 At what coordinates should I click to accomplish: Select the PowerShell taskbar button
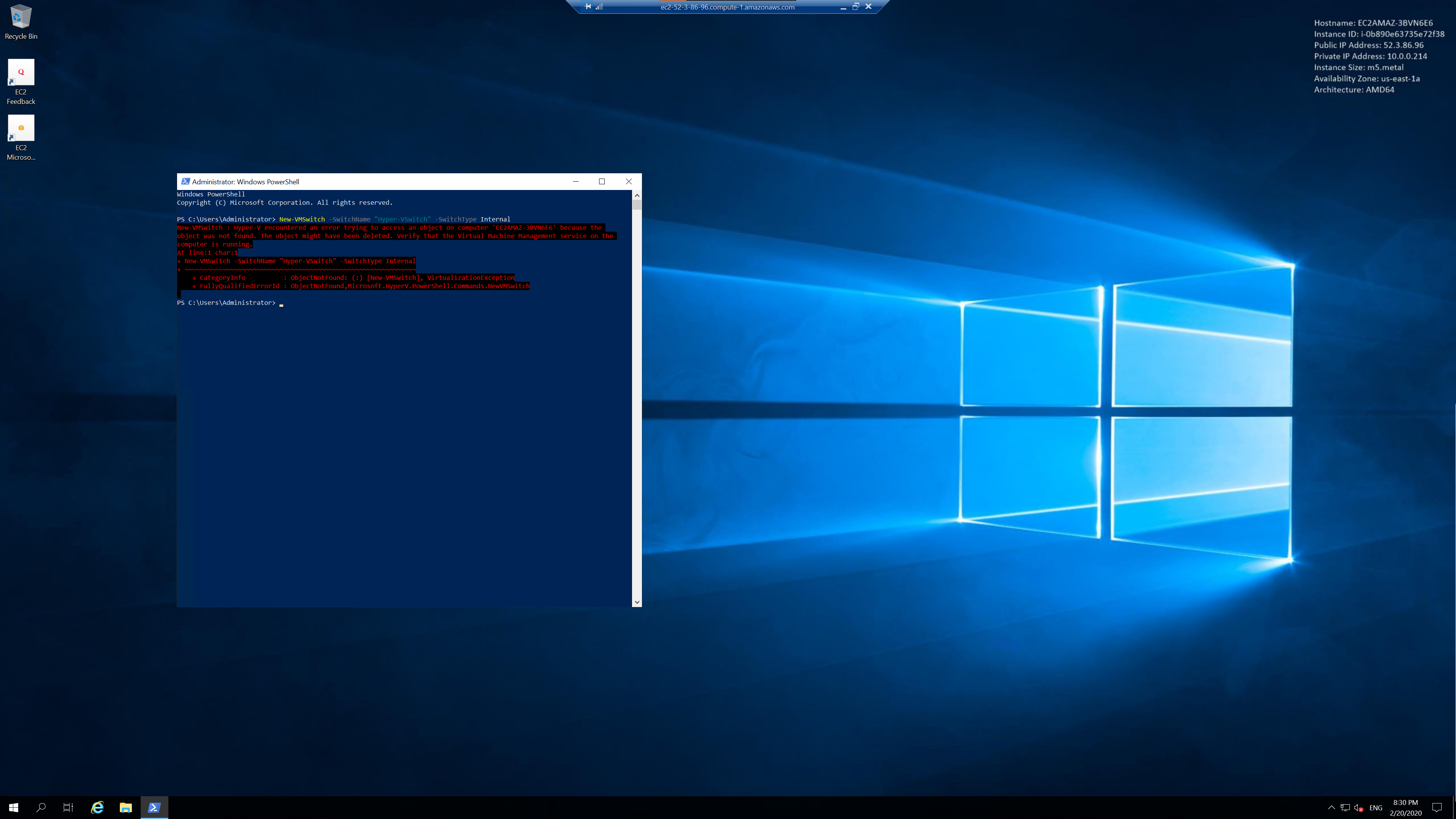pyautogui.click(x=154, y=807)
